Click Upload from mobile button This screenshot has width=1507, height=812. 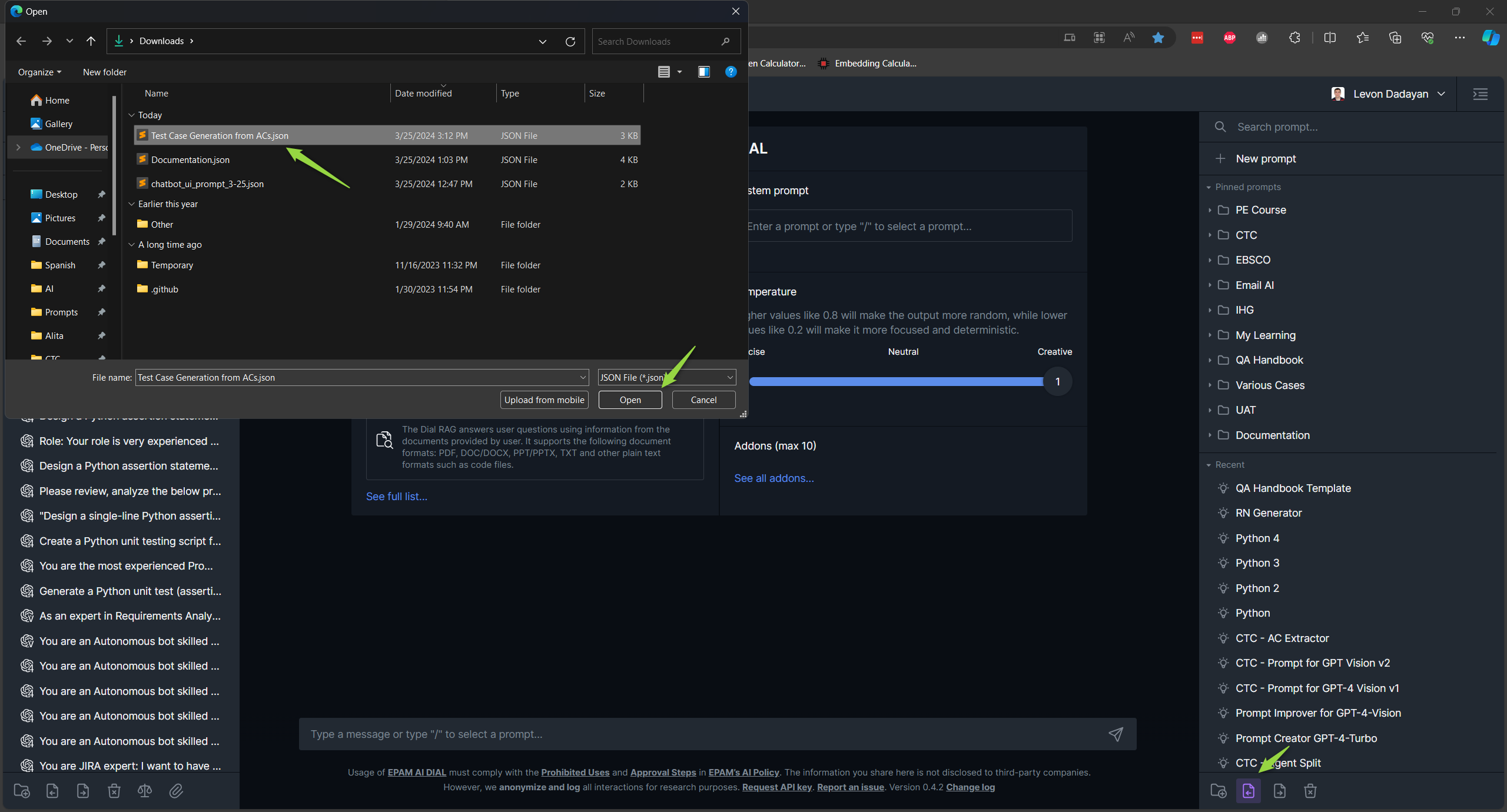pyautogui.click(x=544, y=400)
